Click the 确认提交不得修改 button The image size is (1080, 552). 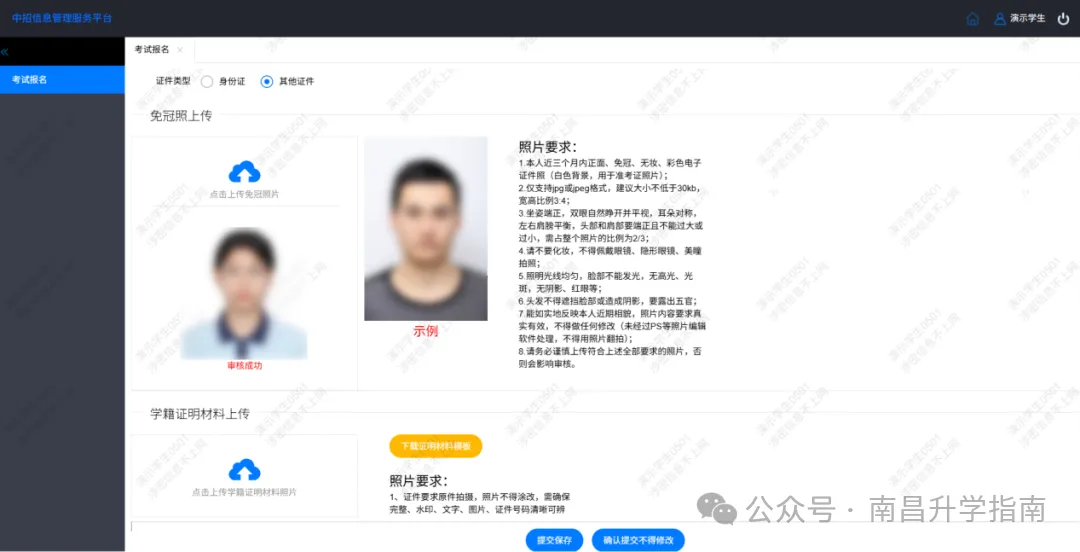pos(638,540)
